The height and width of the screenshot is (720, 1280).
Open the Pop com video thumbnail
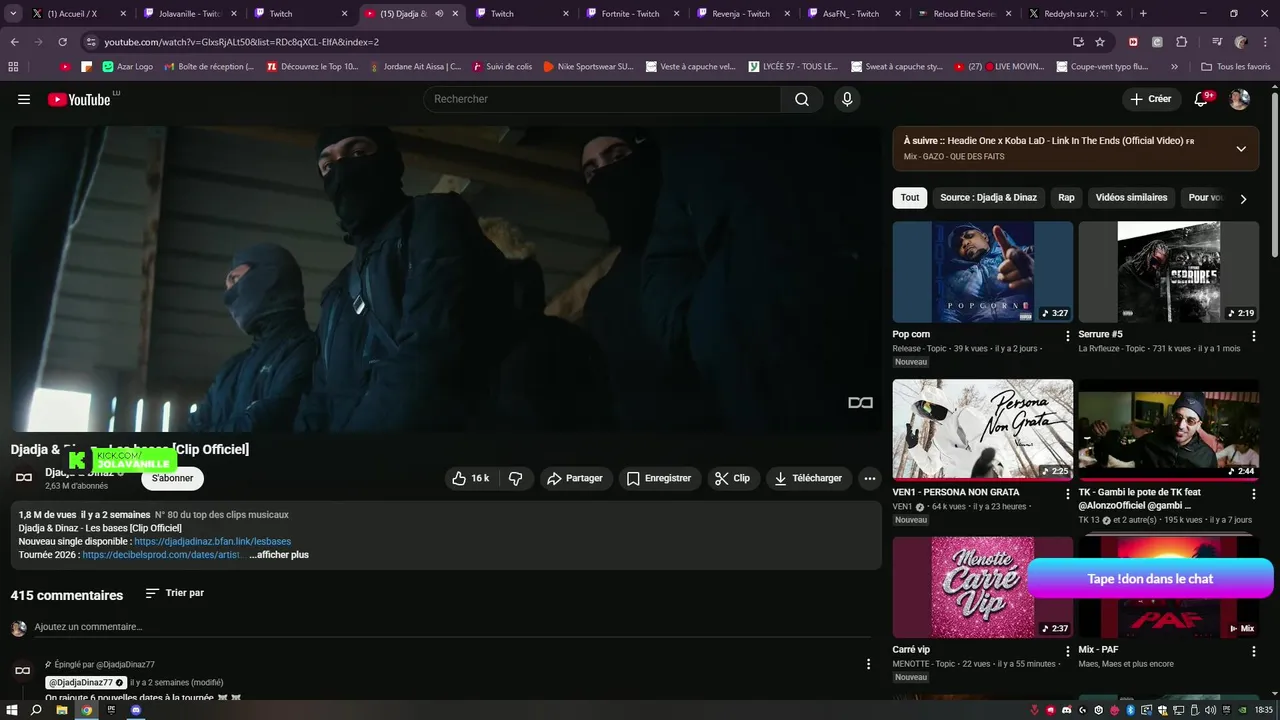click(983, 272)
